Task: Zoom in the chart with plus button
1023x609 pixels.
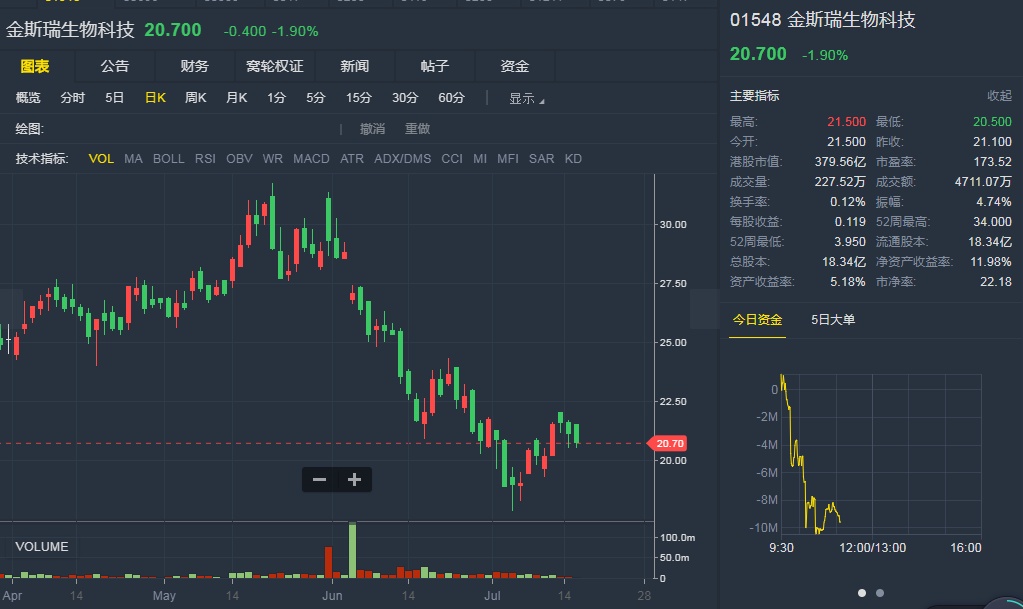Action: [x=354, y=480]
